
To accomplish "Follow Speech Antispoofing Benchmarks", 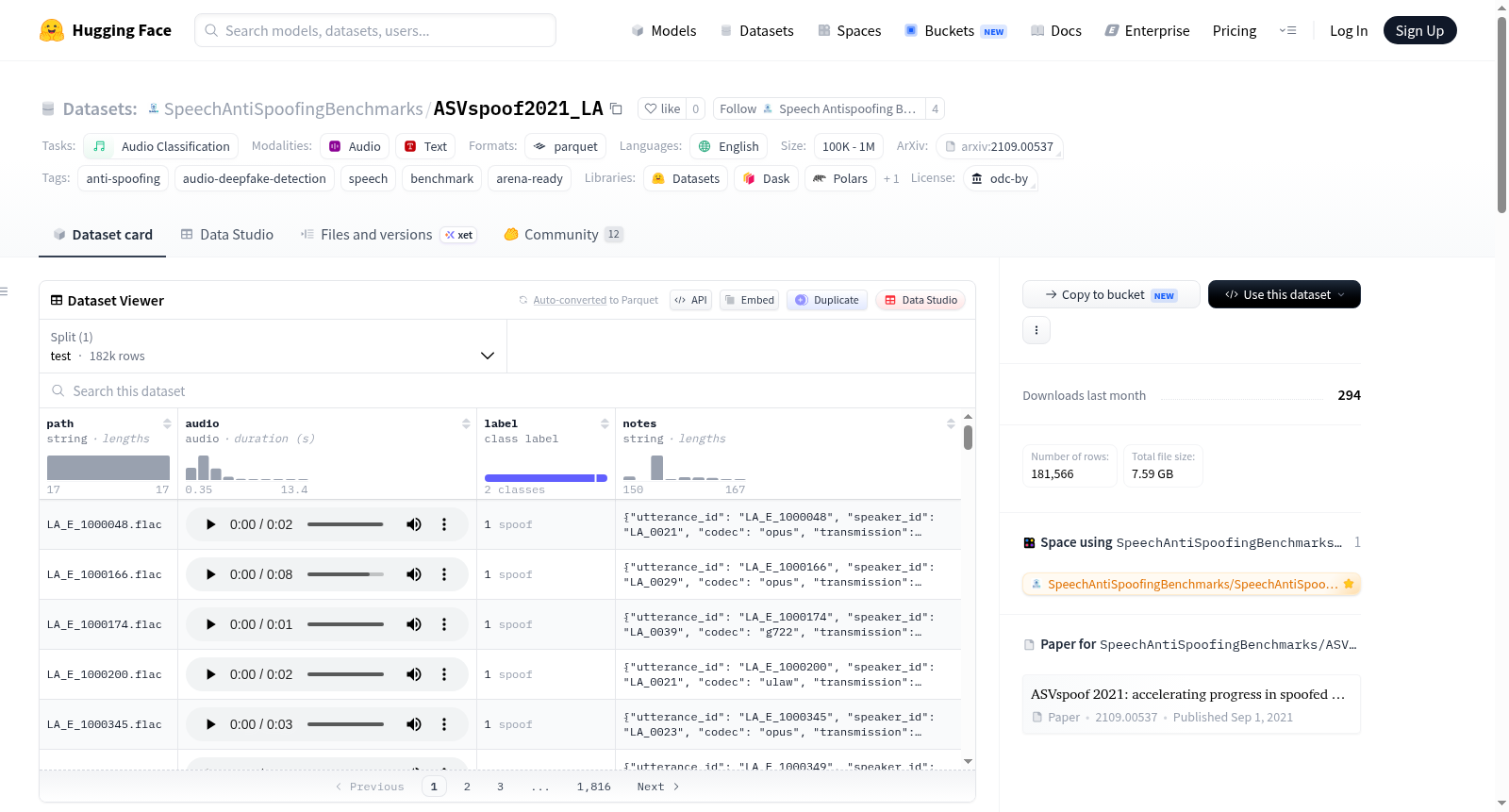I will click(819, 108).
